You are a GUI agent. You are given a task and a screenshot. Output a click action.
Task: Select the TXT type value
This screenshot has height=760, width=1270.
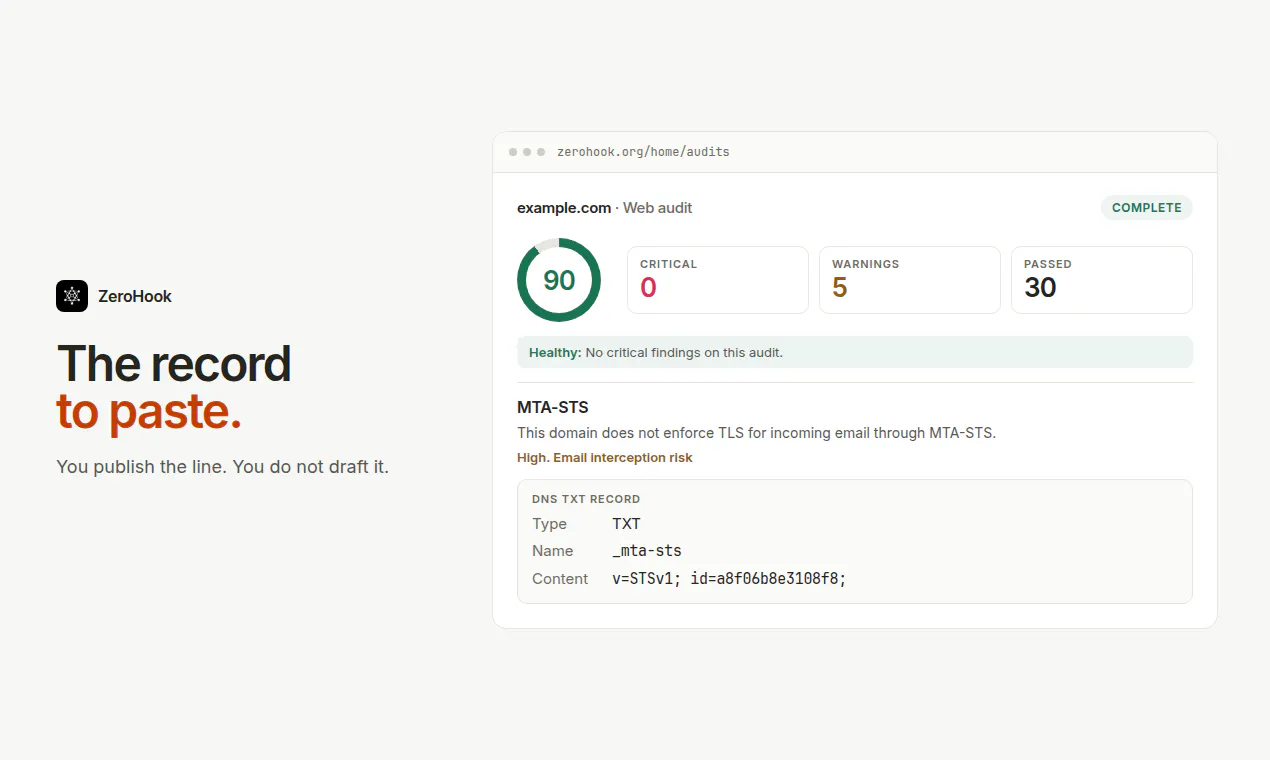coord(627,524)
